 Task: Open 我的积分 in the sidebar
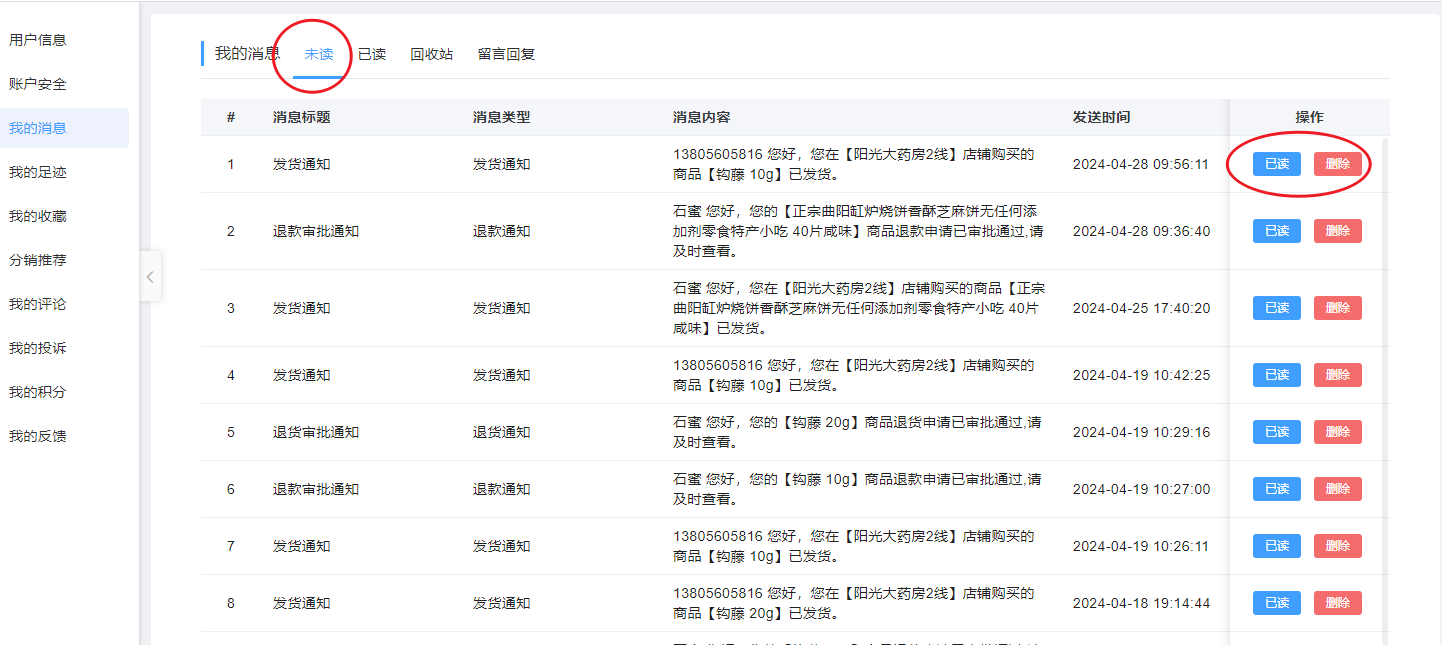coord(38,392)
